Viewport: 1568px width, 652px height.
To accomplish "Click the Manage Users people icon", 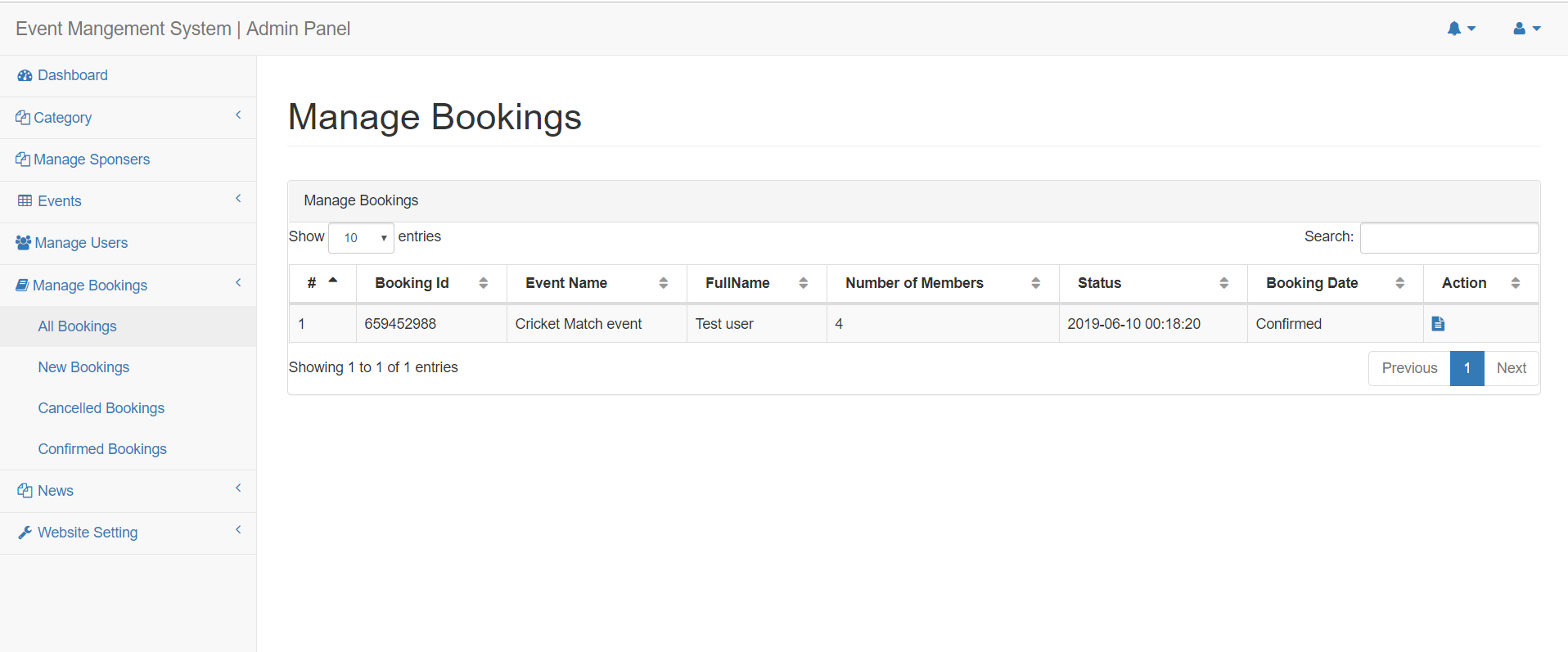I will click(23, 243).
